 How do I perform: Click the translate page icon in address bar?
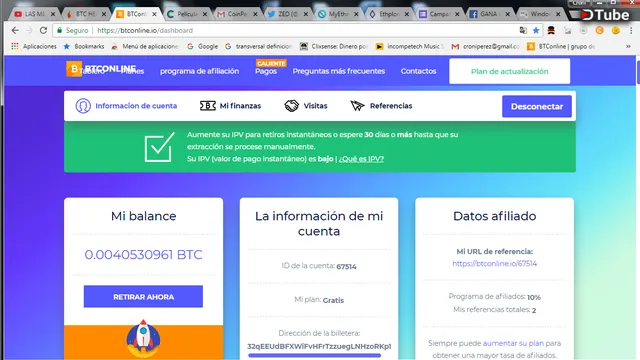click(x=523, y=31)
